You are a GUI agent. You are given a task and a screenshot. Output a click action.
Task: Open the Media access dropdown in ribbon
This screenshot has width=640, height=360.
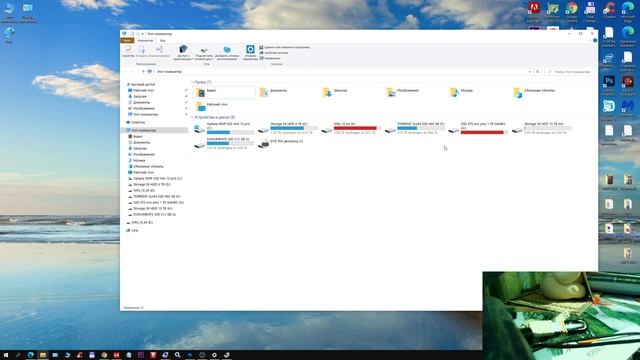click(183, 53)
